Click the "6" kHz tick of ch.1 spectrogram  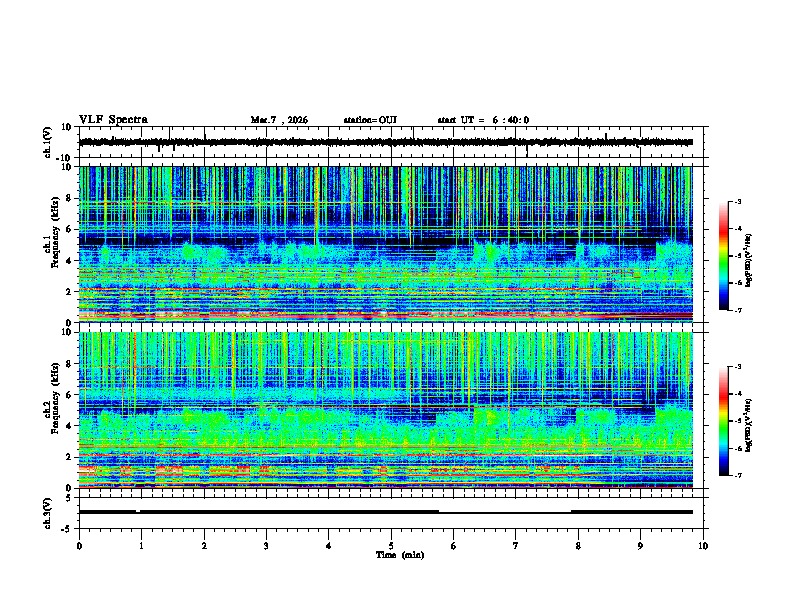point(69,229)
